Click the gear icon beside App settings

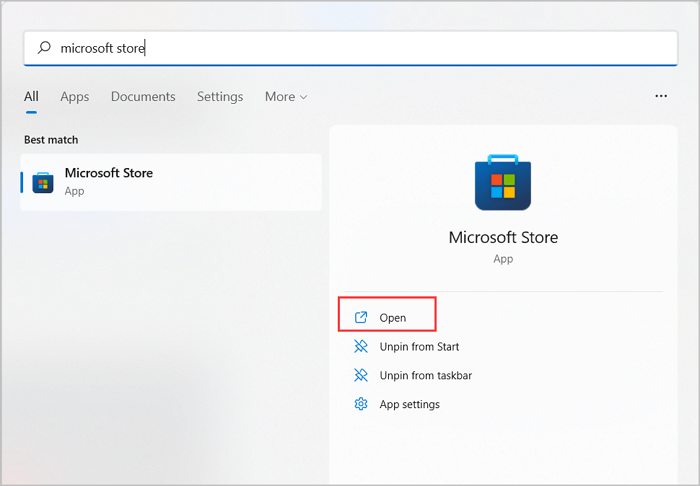coord(361,404)
